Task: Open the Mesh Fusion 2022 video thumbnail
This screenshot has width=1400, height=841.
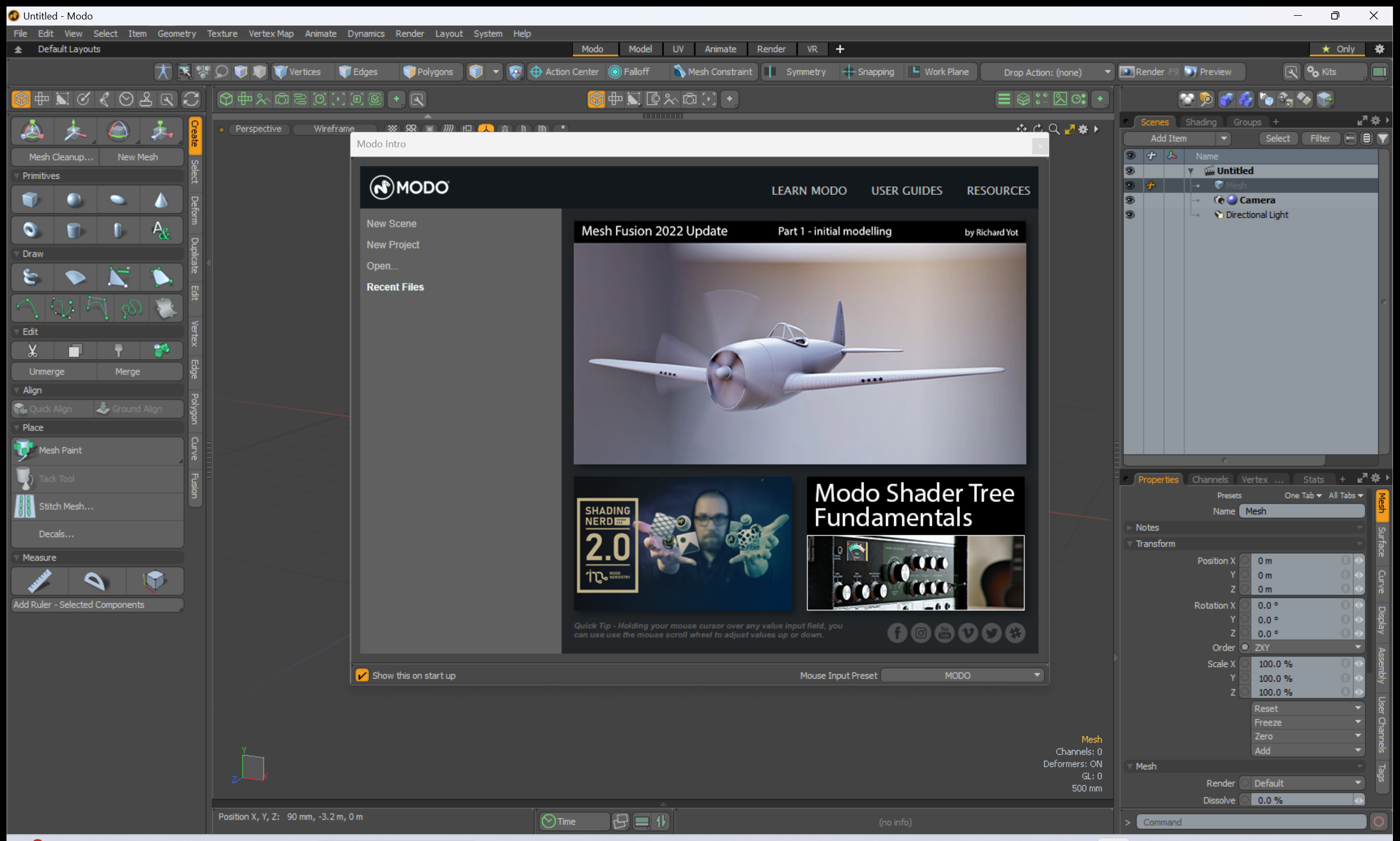Action: [x=799, y=351]
